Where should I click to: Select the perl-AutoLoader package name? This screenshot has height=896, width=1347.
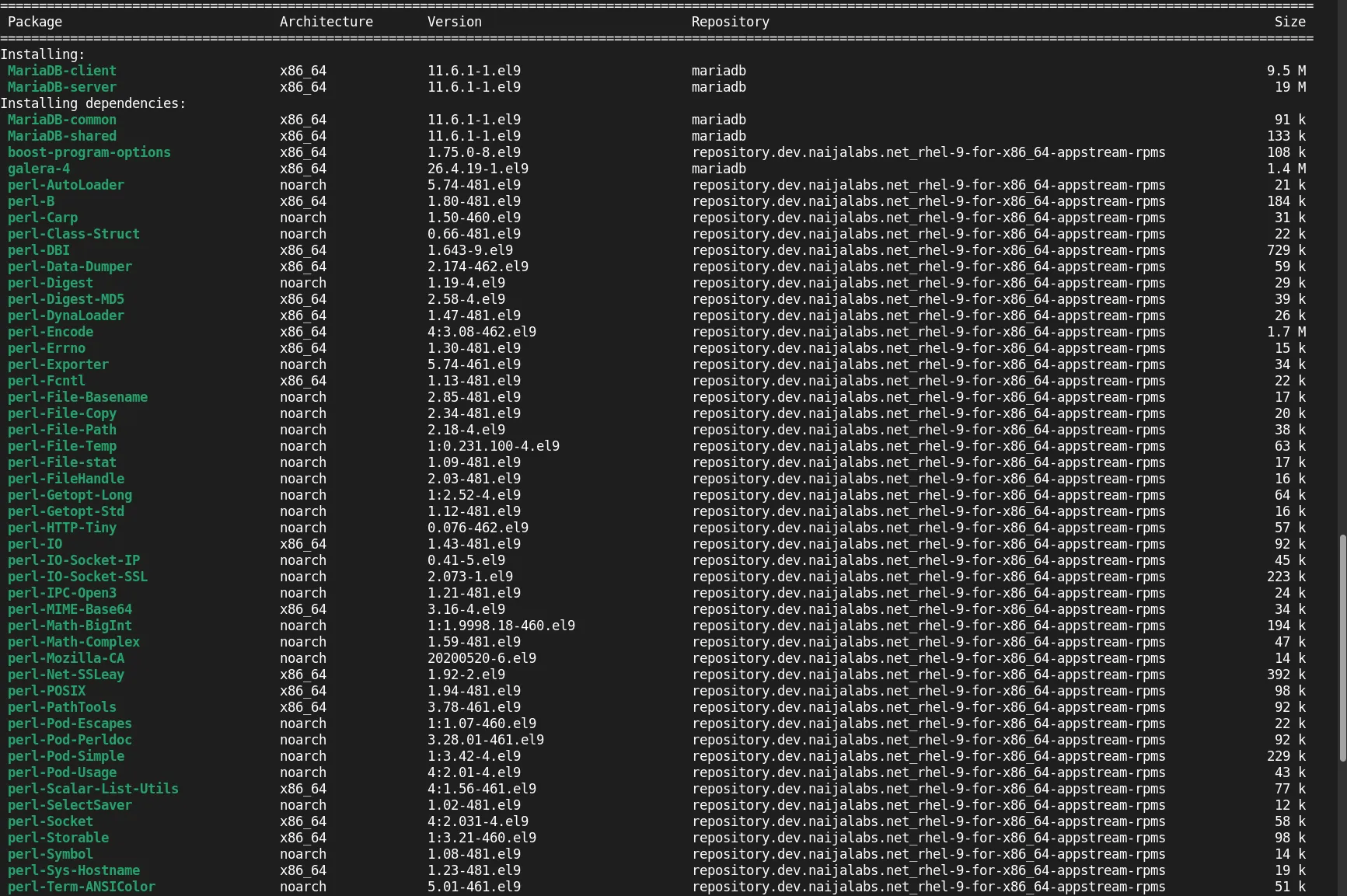point(66,185)
